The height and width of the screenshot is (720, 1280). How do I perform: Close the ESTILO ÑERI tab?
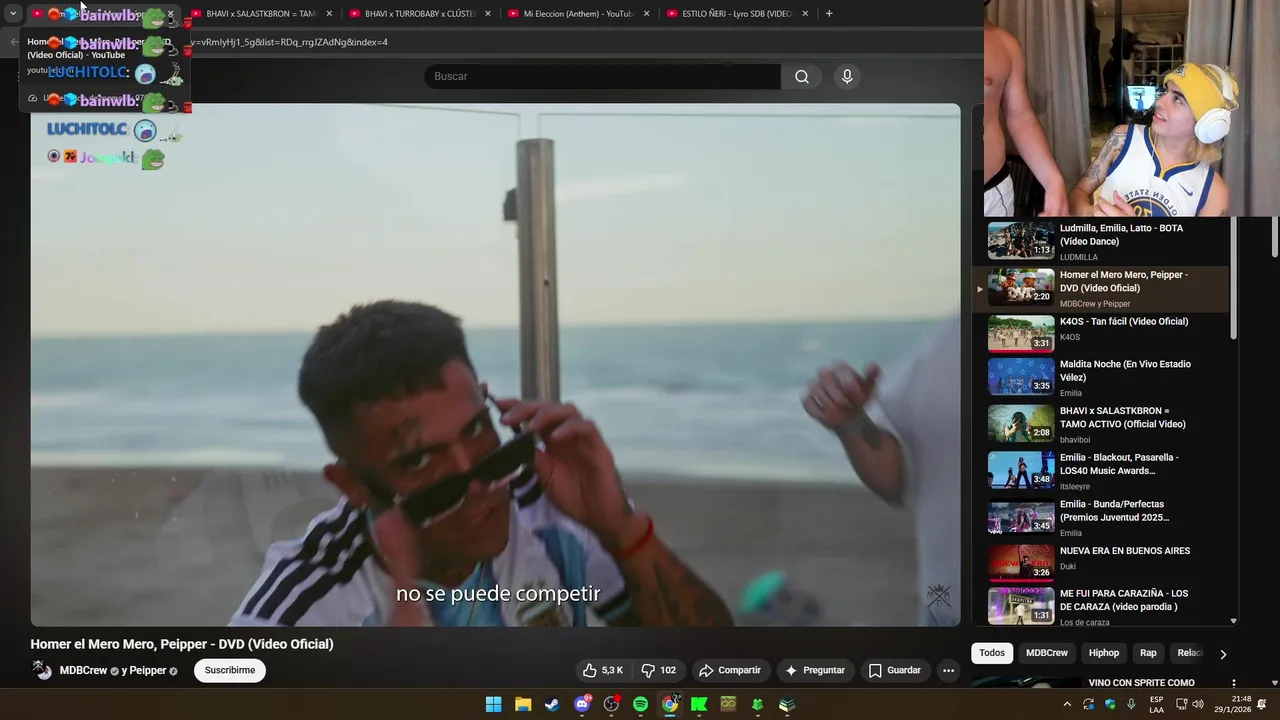pyautogui.click(x=805, y=14)
